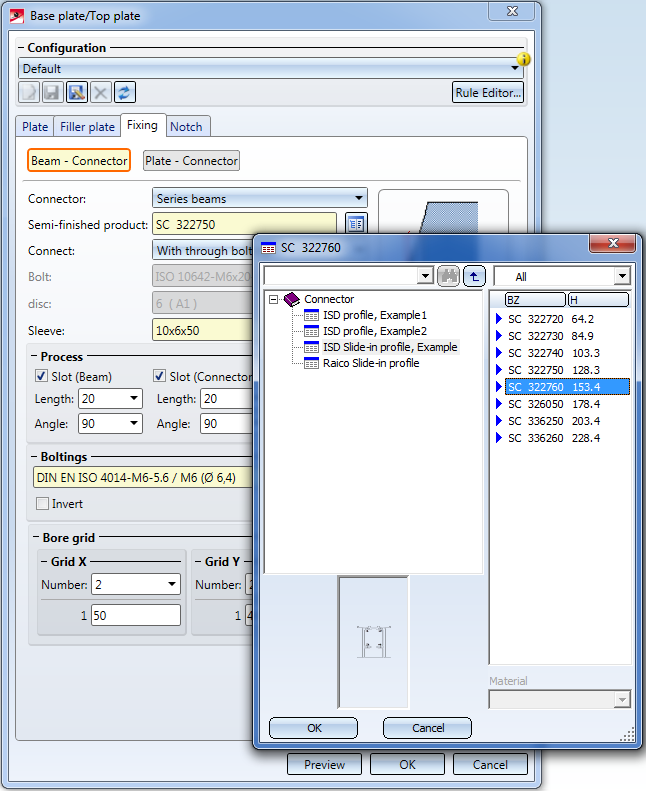
Task: Open the Connector Series beams dropdown
Action: (x=359, y=198)
